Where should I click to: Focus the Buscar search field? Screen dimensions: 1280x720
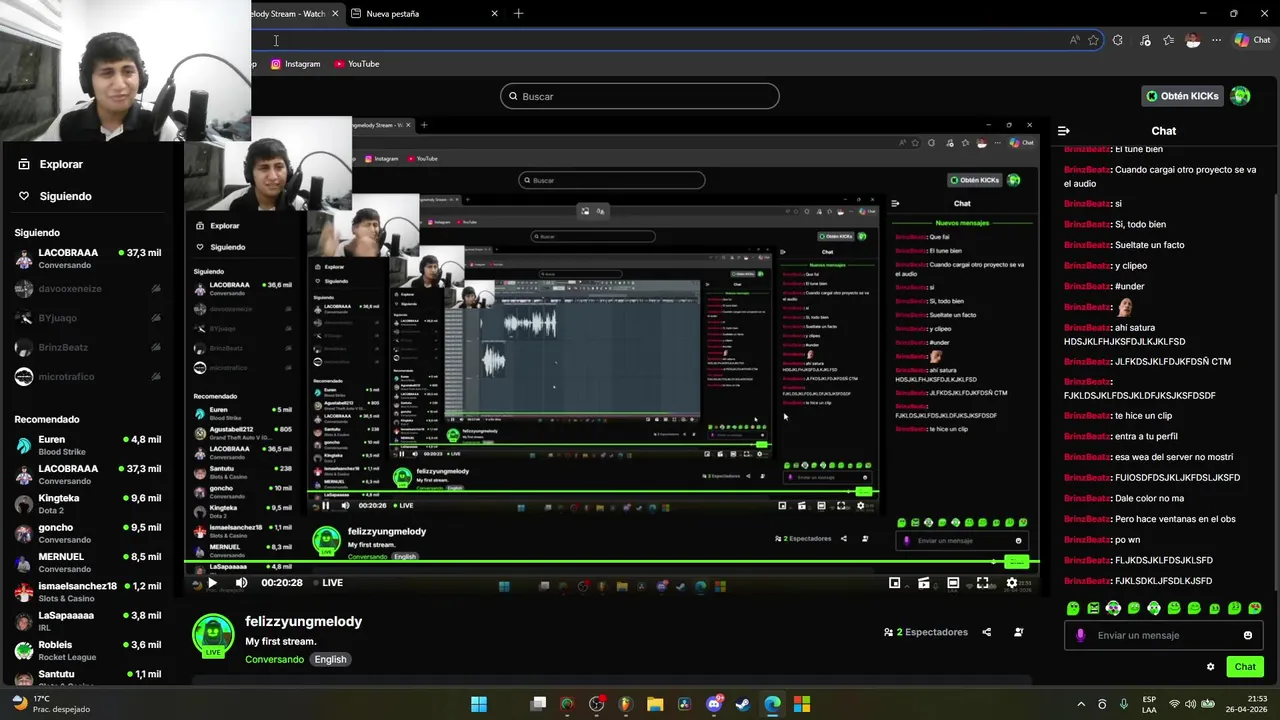pyautogui.click(x=640, y=96)
